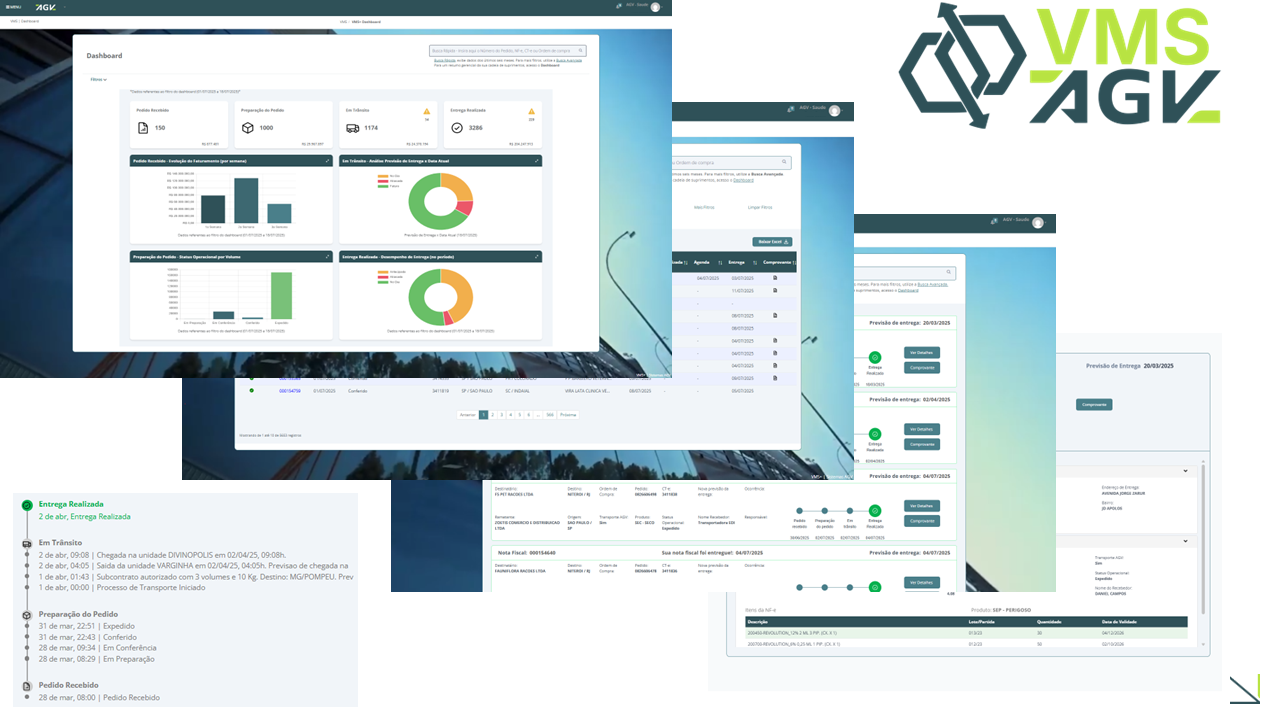Collapse the Transporte AGV section chevron
The image size is (1280, 720).
tap(1185, 540)
